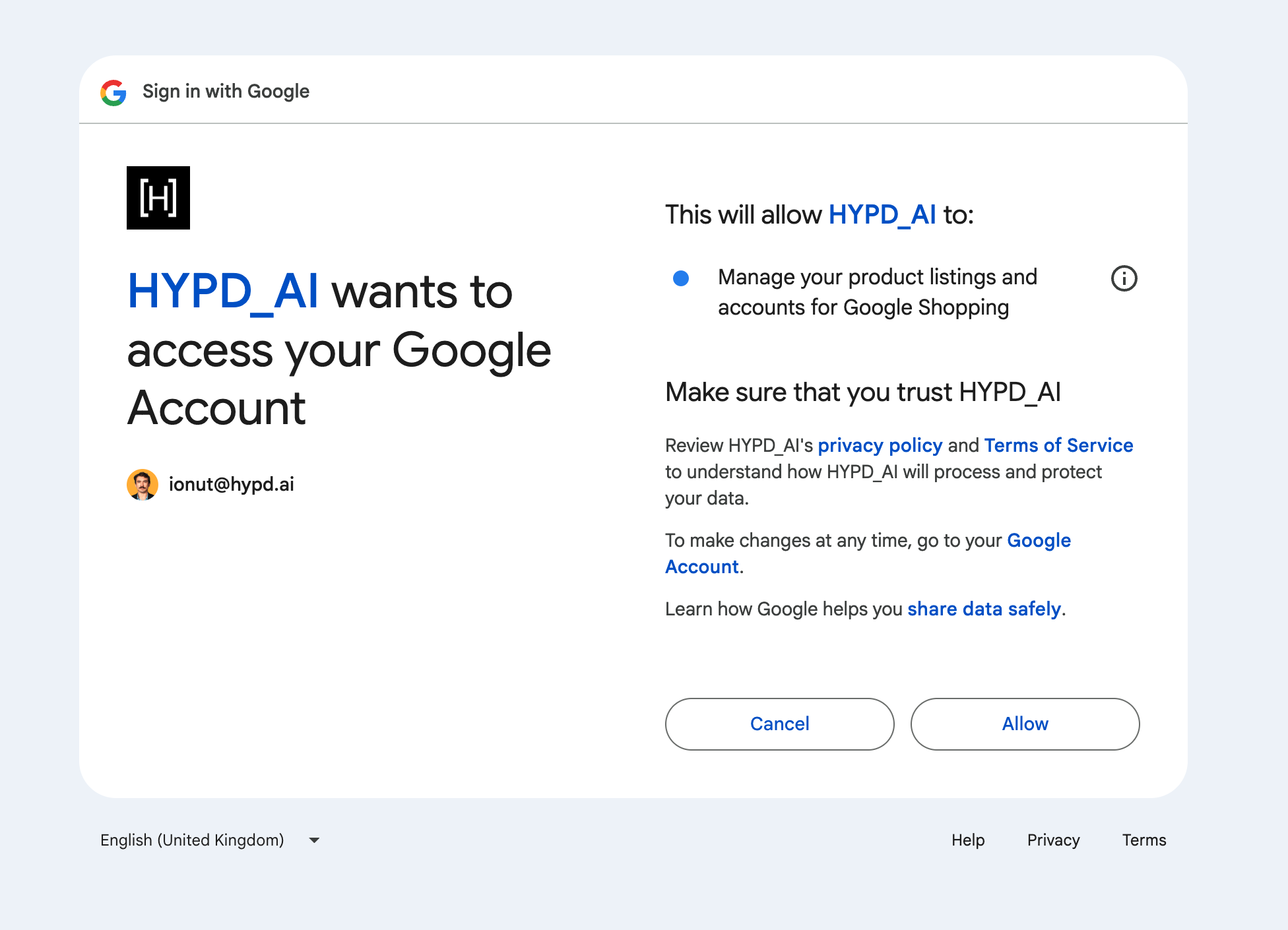Click the Allow button
Viewport: 1288px width, 930px height.
click(1025, 724)
